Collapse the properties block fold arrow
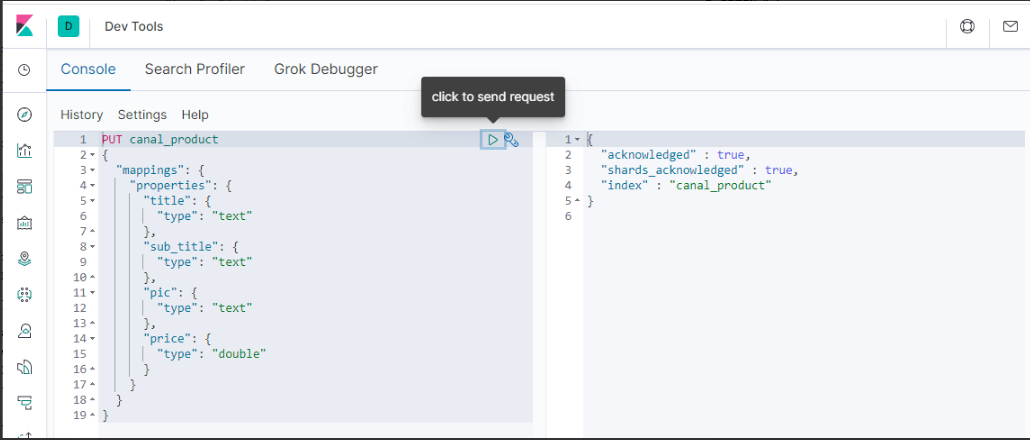 click(x=93, y=186)
